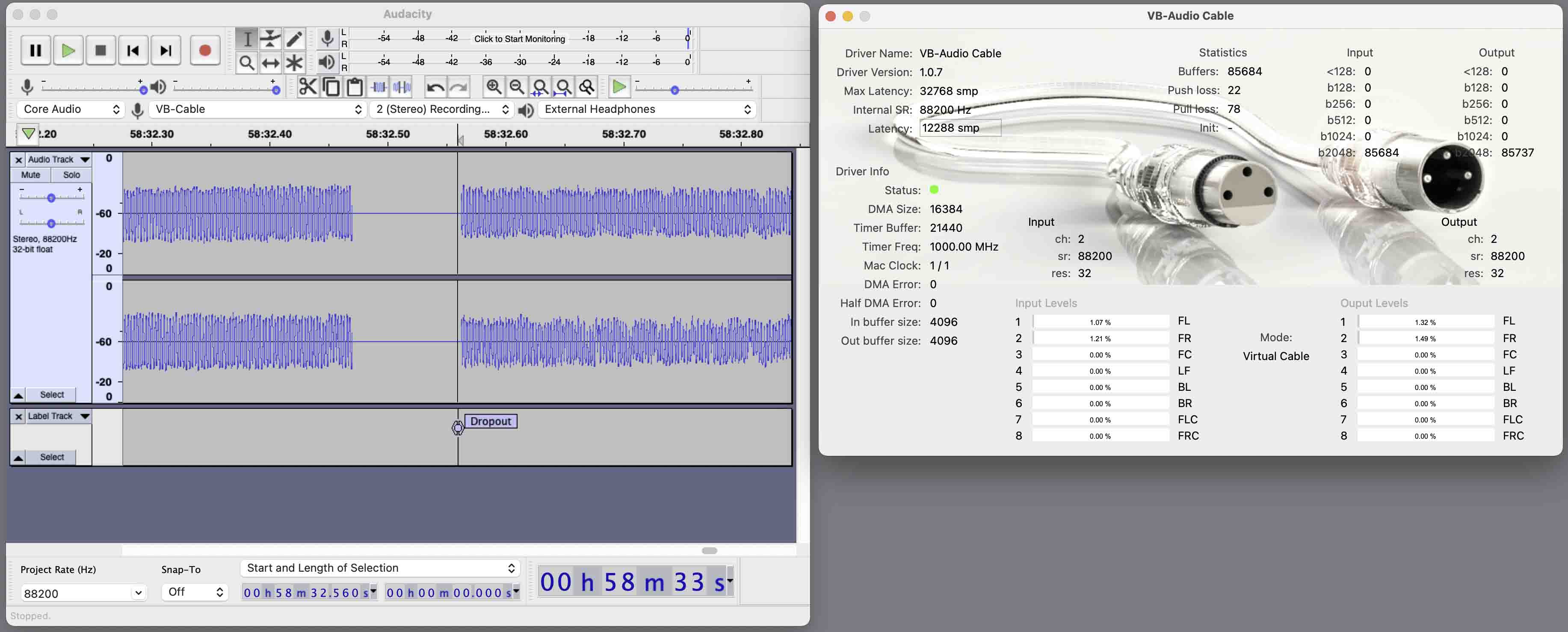Viewport: 1568px width, 632px height.
Task: Click Select button on the Label Track
Action: [52, 458]
